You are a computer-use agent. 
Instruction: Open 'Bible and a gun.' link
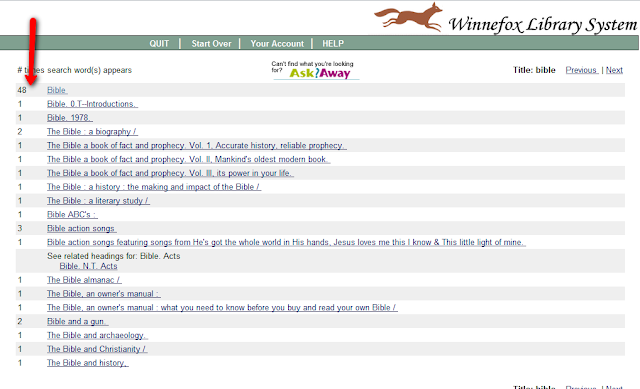pyautogui.click(x=77, y=322)
